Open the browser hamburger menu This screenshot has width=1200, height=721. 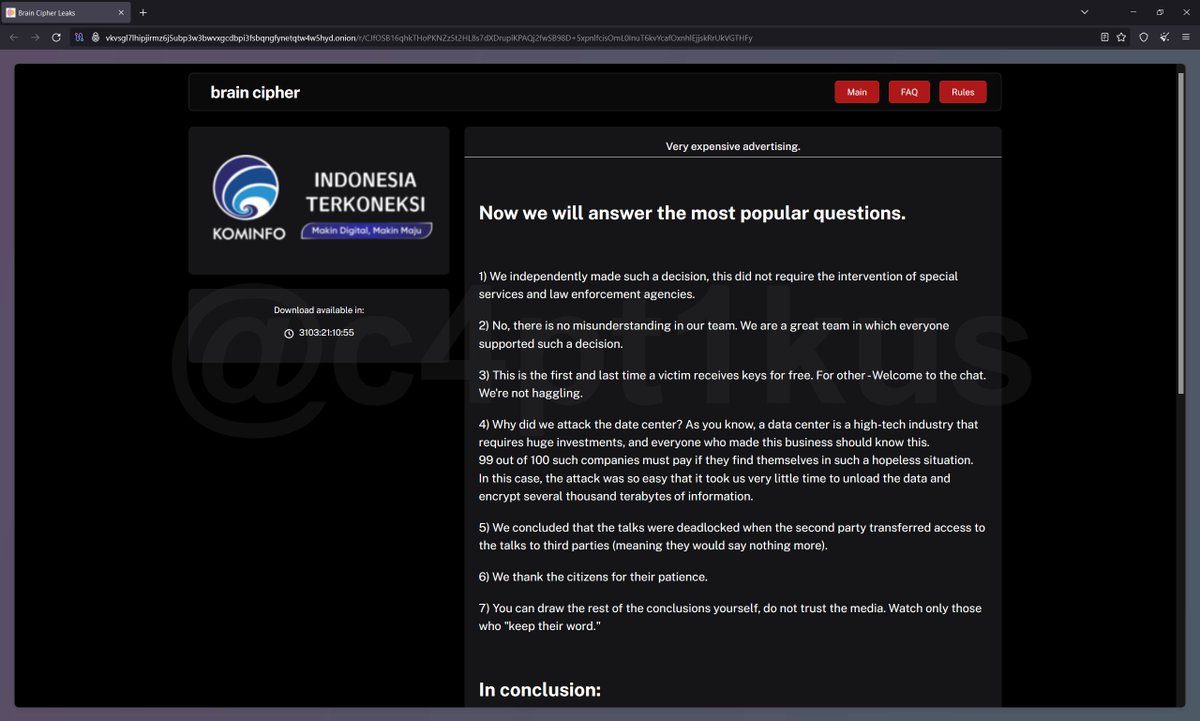[x=1186, y=37]
